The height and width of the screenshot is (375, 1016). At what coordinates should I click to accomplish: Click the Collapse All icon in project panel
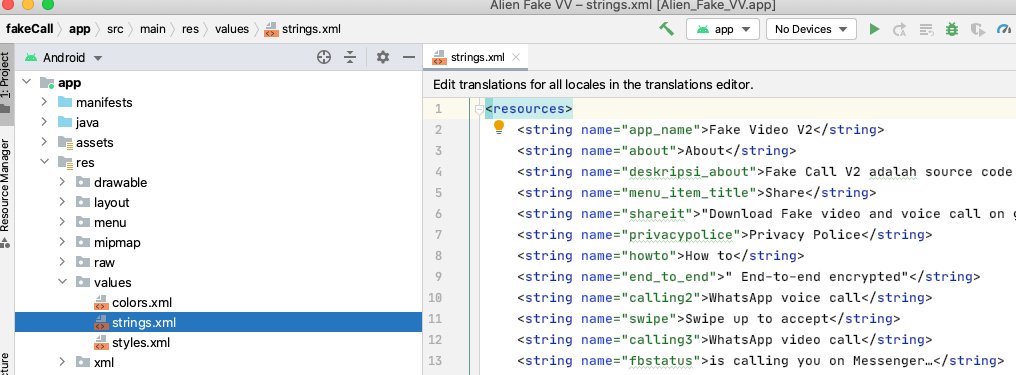pyautogui.click(x=350, y=58)
